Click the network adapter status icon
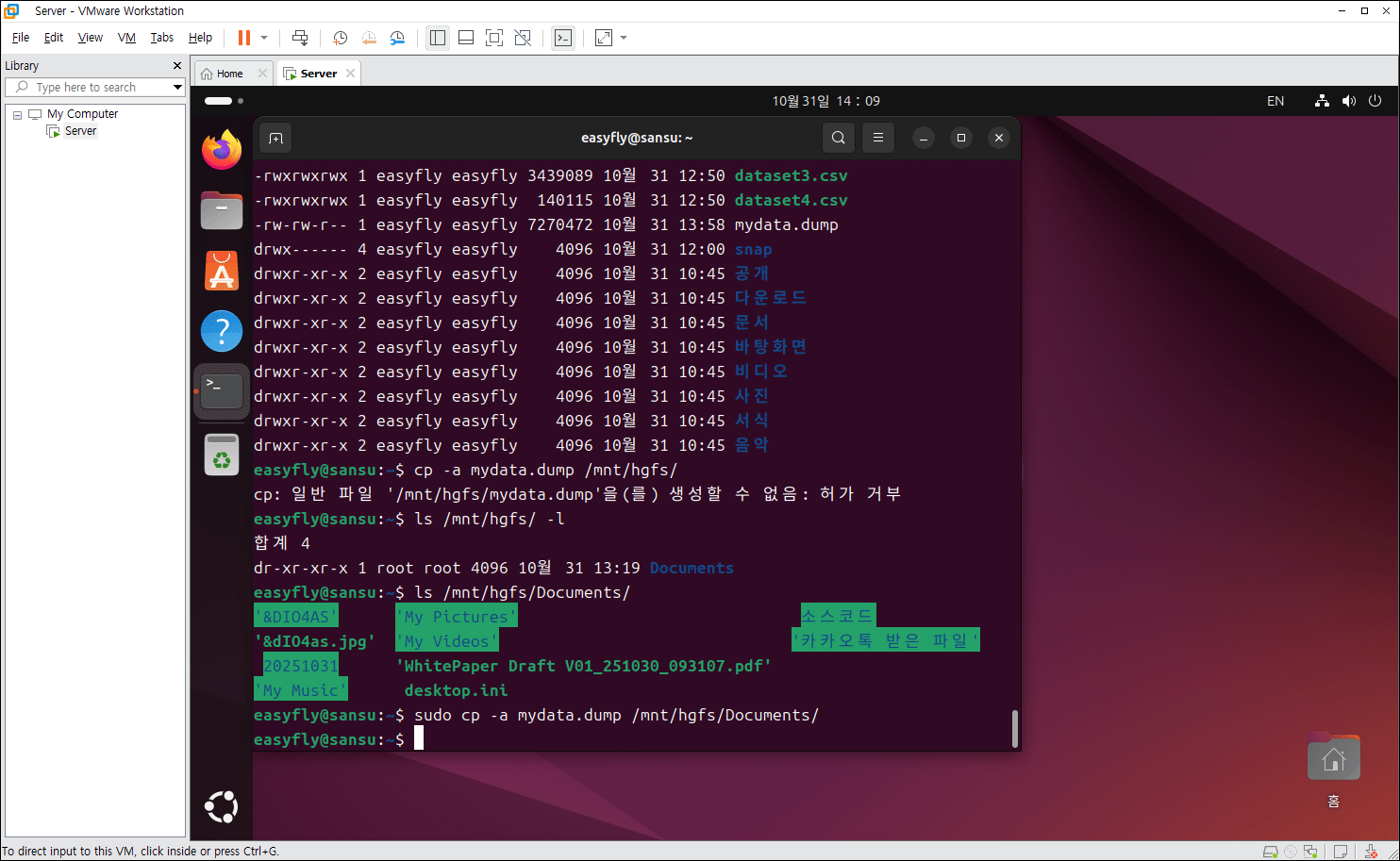Screen dimensions: 1400x861 tap(1311, 852)
